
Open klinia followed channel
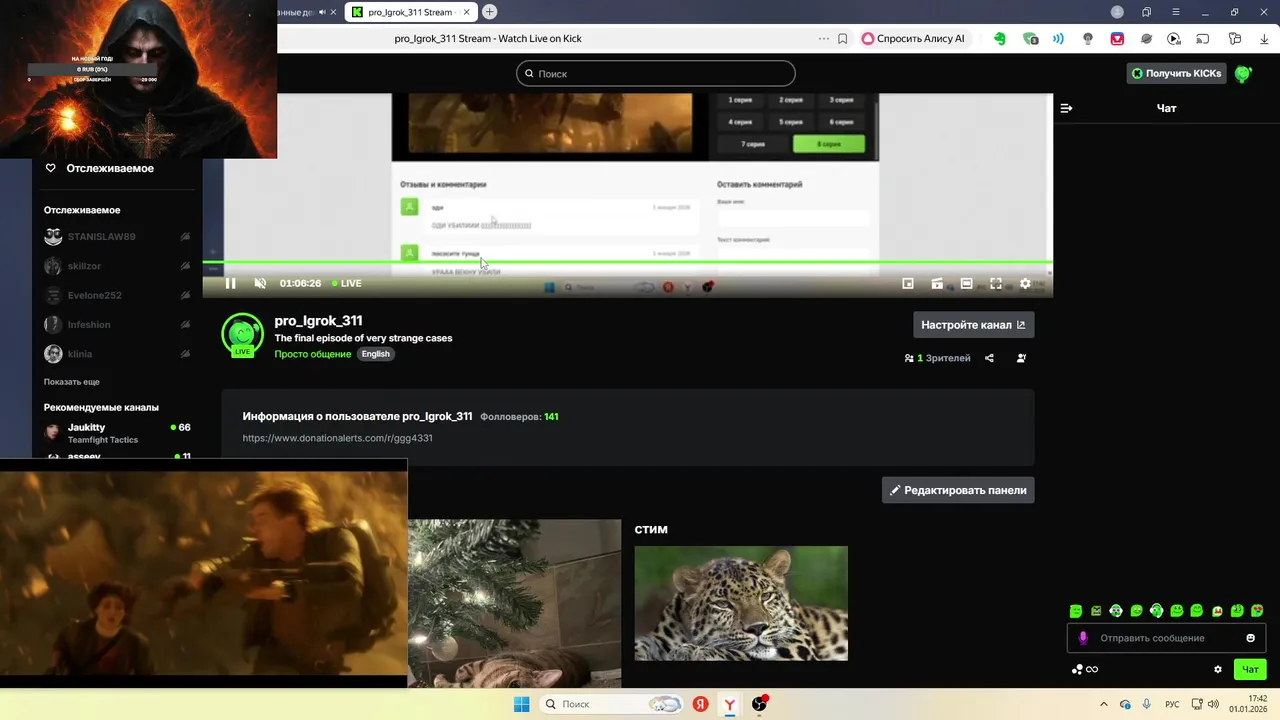(117, 354)
